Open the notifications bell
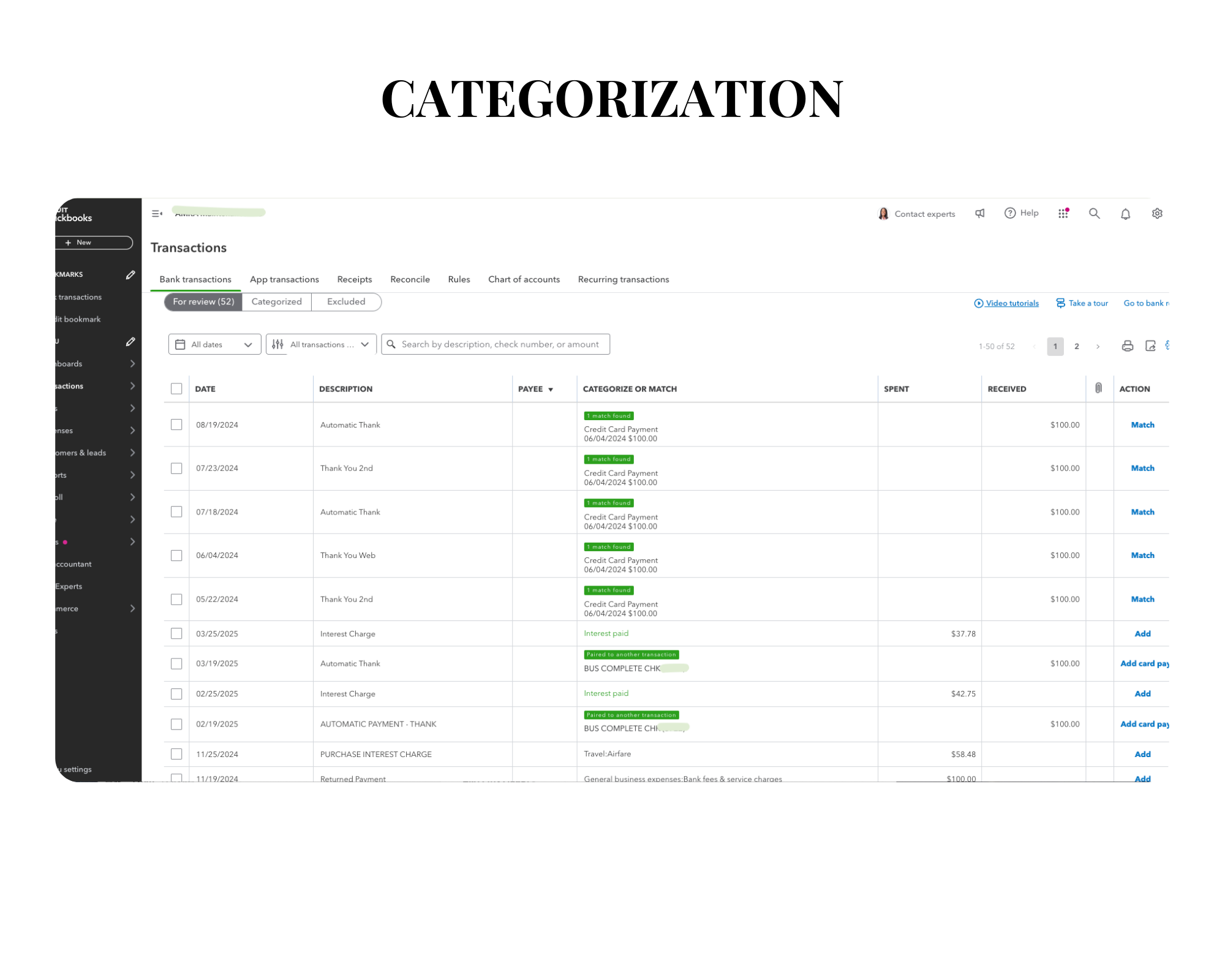 1125,214
